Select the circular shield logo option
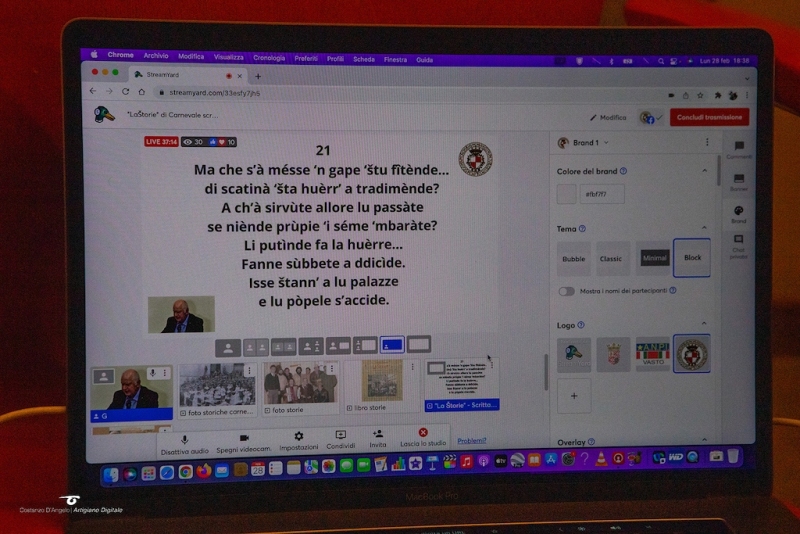The image size is (800, 534). (692, 353)
